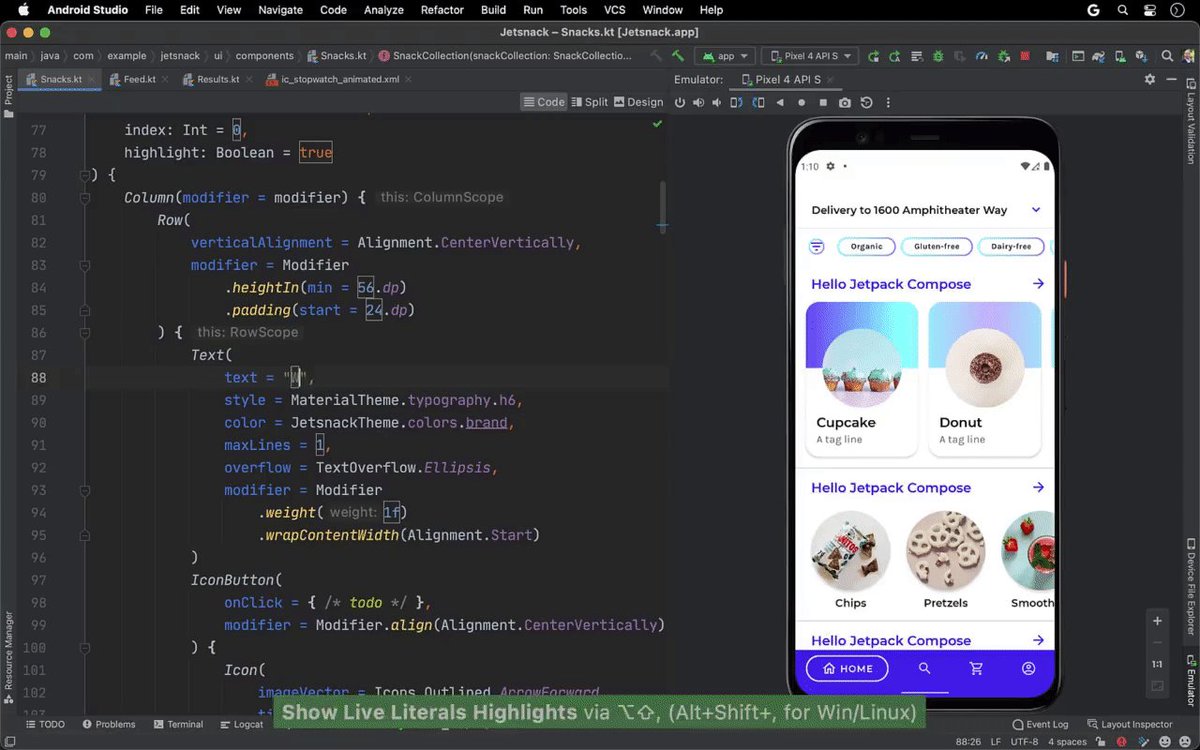Open the SDK Manager icon
The width and height of the screenshot is (1200, 750).
pyautogui.click(x=1141, y=56)
